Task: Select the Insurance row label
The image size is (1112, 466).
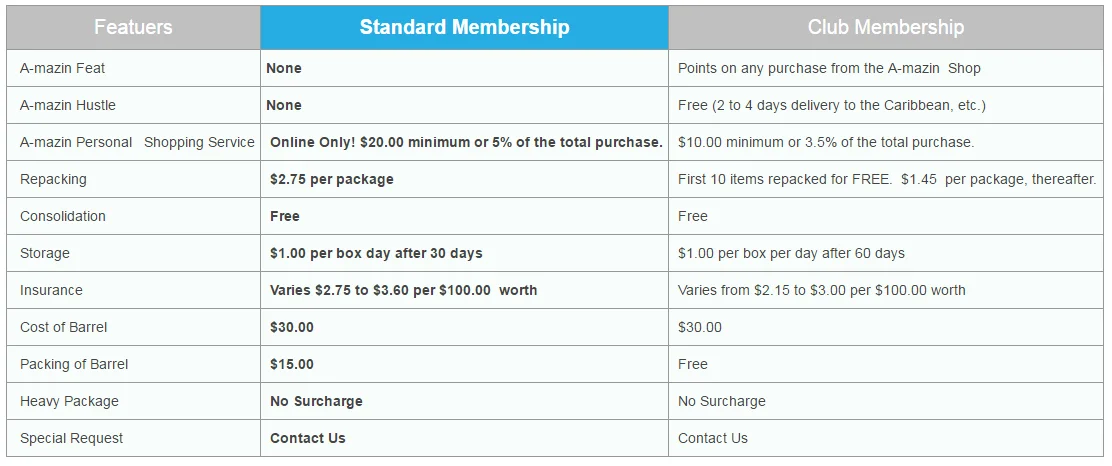Action: [x=51, y=290]
